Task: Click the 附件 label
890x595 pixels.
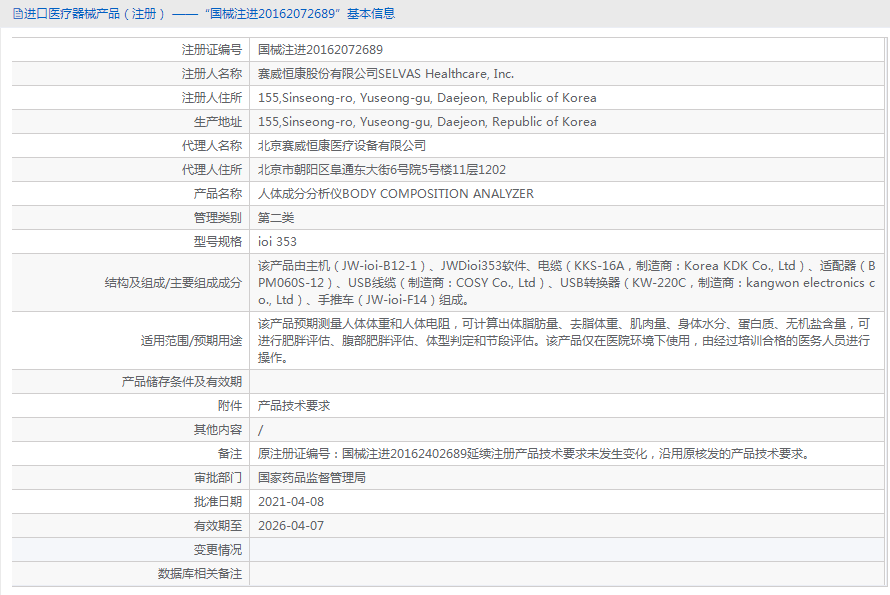Action: [230, 406]
